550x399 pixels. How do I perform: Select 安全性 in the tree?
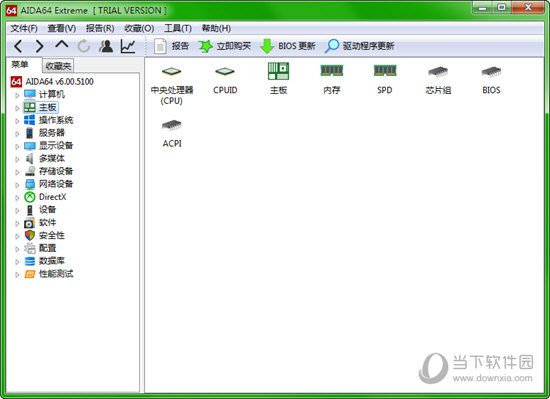(x=51, y=235)
